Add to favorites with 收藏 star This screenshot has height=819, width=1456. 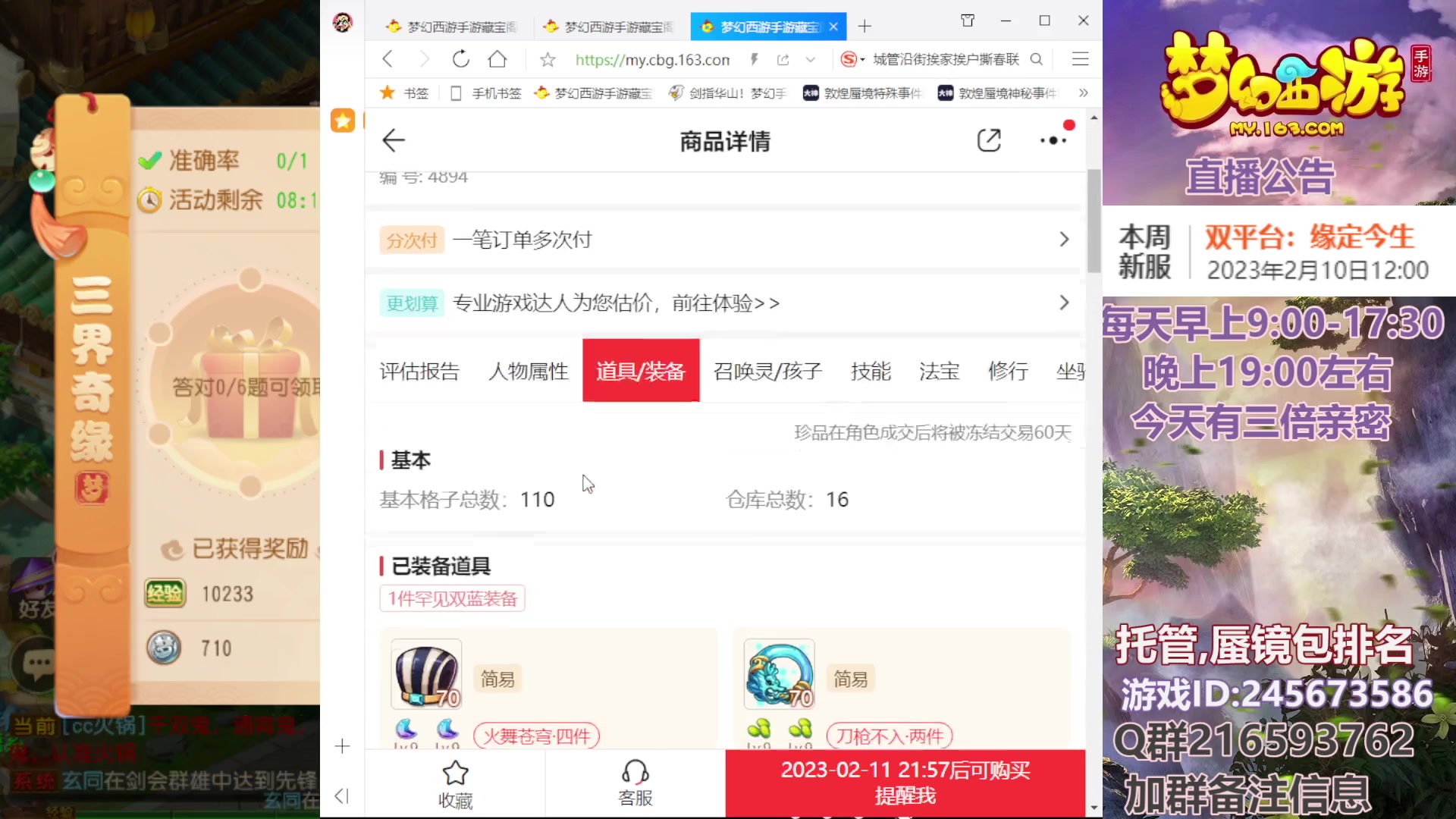click(x=455, y=784)
